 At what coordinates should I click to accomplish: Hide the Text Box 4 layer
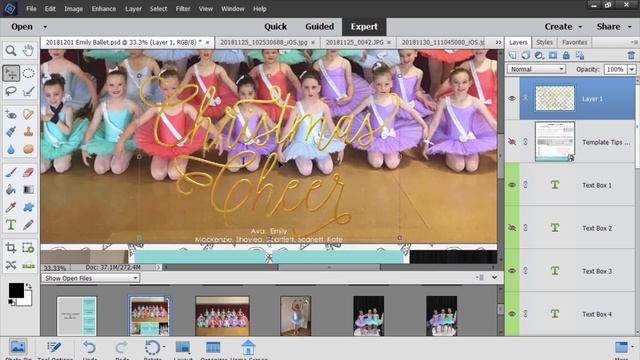512,314
